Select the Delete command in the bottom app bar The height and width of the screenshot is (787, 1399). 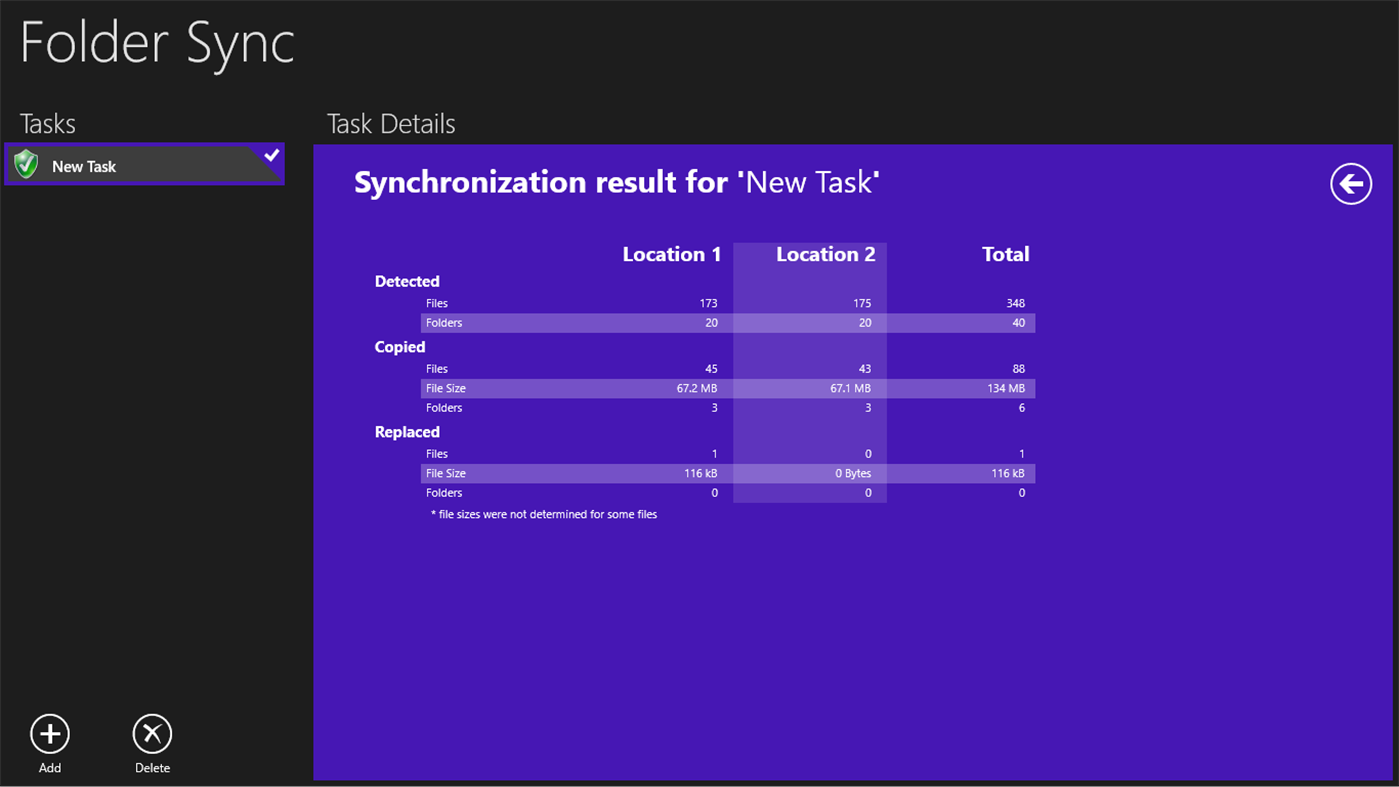click(152, 740)
